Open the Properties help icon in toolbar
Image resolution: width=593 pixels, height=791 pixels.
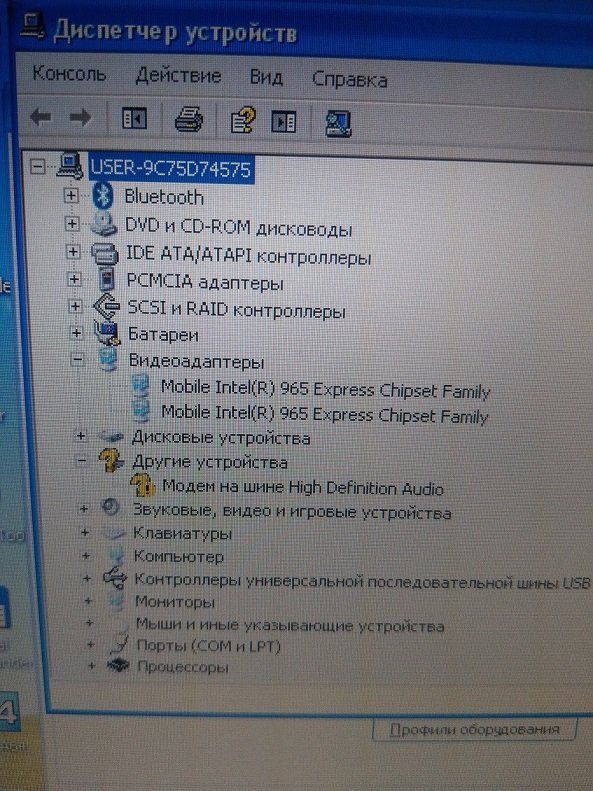click(x=243, y=121)
